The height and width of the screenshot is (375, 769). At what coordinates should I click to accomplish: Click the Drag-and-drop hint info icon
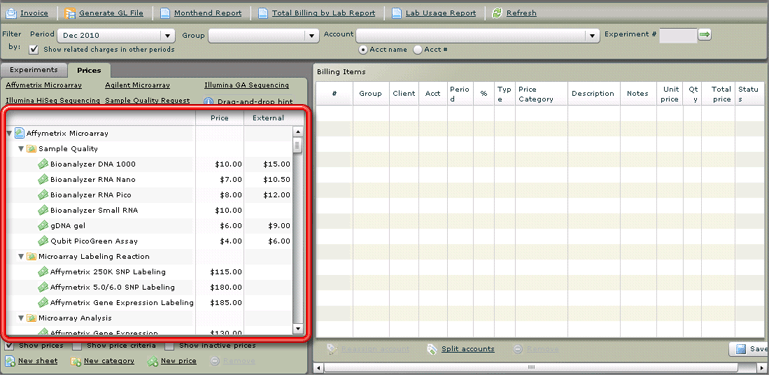[x=208, y=102]
